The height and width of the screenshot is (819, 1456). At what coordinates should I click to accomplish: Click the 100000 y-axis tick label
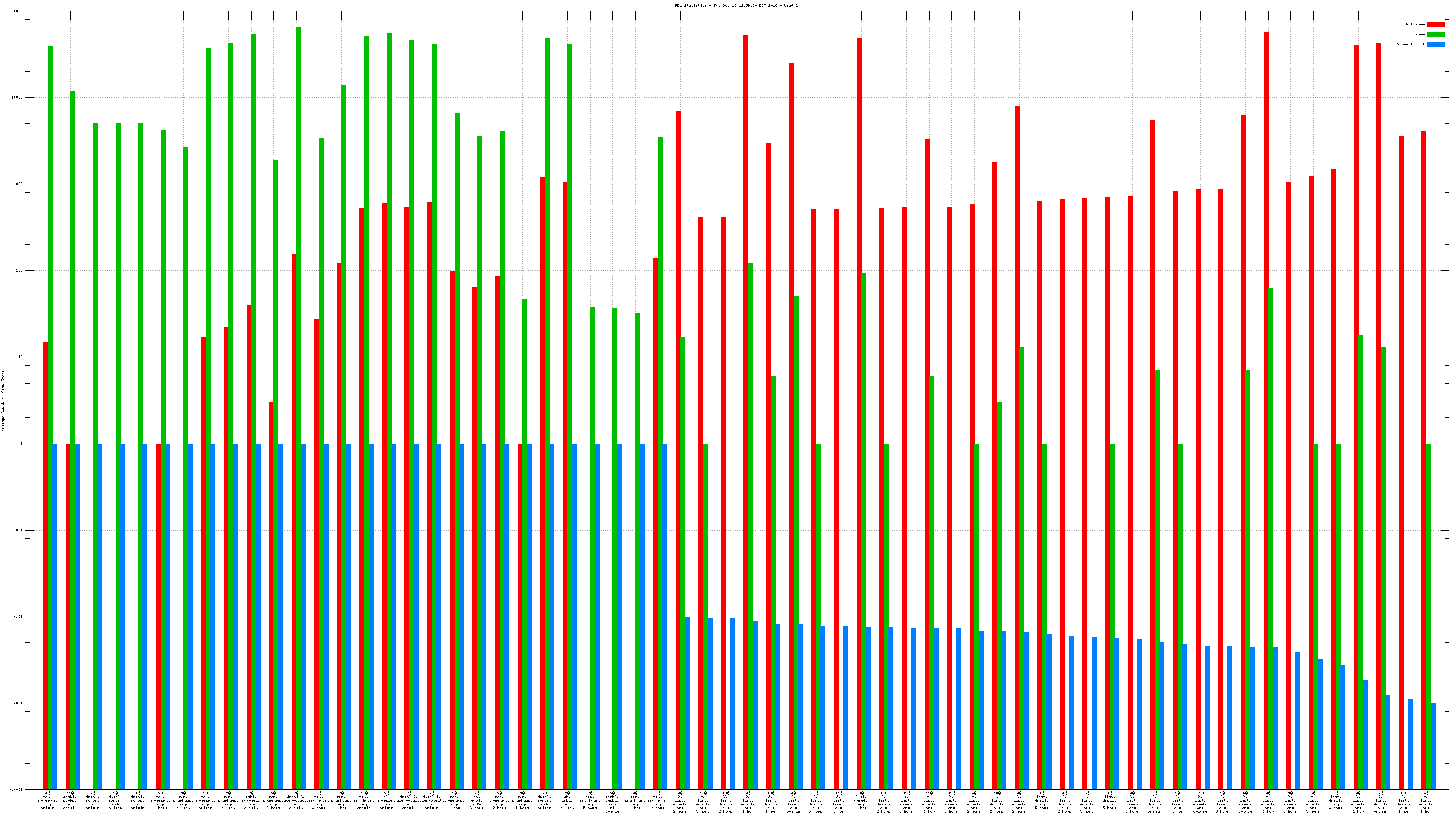[x=16, y=11]
